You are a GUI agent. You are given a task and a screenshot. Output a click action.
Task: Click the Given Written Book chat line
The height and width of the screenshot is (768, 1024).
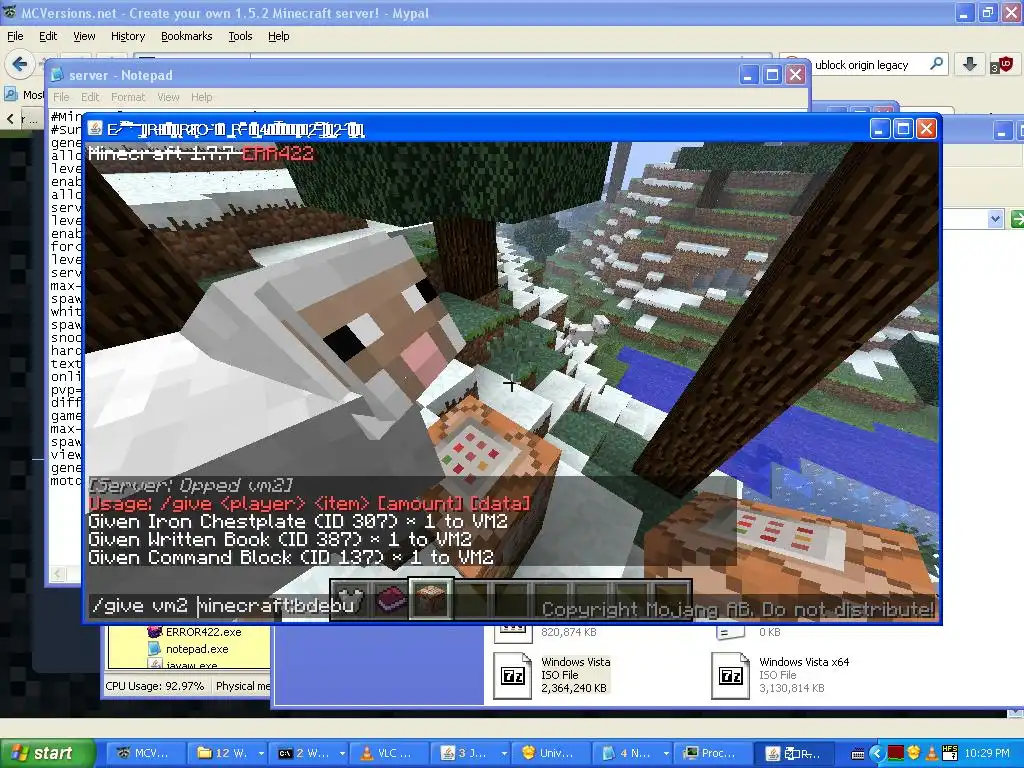click(x=280, y=539)
